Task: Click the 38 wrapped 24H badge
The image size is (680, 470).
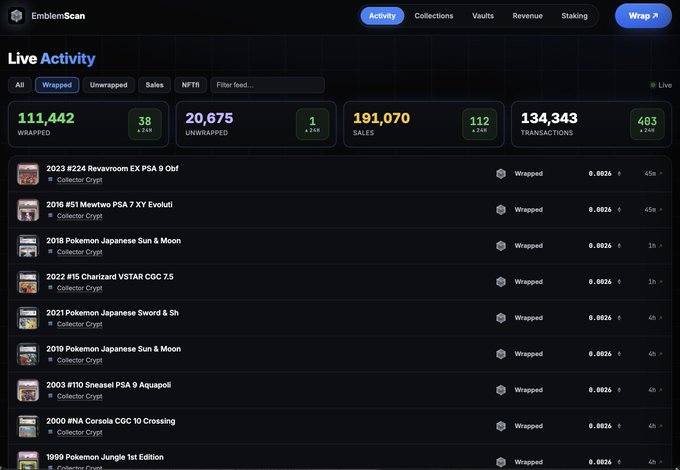Action: point(145,124)
